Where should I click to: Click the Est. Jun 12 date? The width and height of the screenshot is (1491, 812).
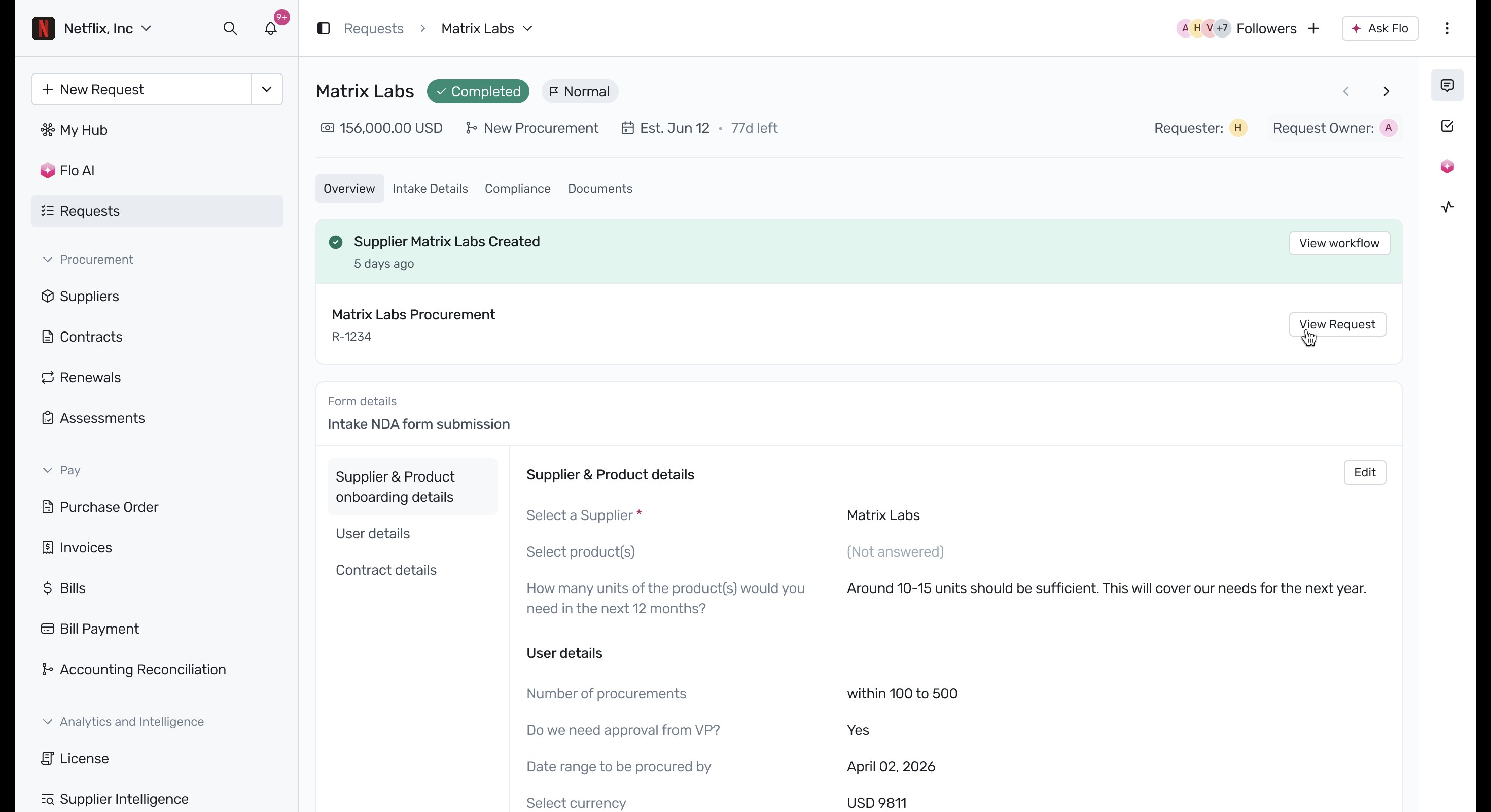674,128
